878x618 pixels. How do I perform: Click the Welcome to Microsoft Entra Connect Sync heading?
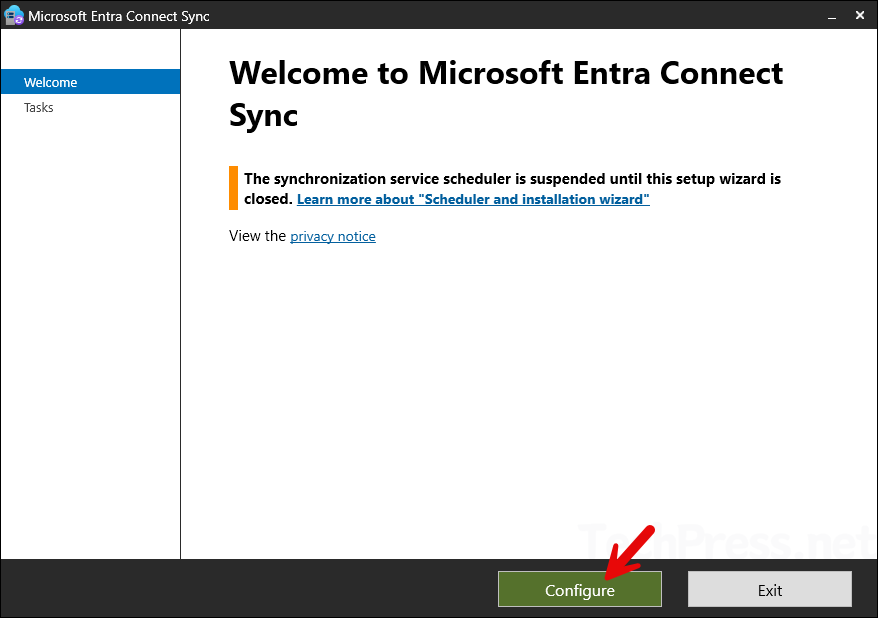(x=506, y=94)
